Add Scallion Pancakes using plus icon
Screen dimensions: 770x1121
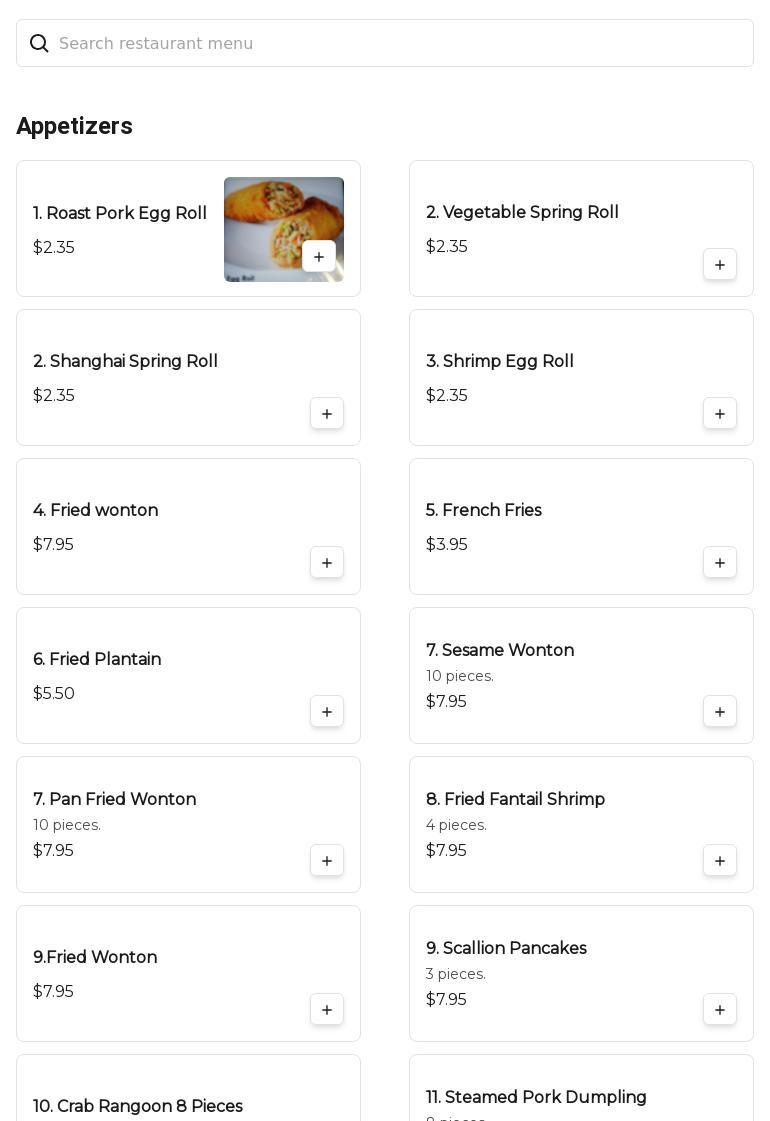coord(720,1010)
